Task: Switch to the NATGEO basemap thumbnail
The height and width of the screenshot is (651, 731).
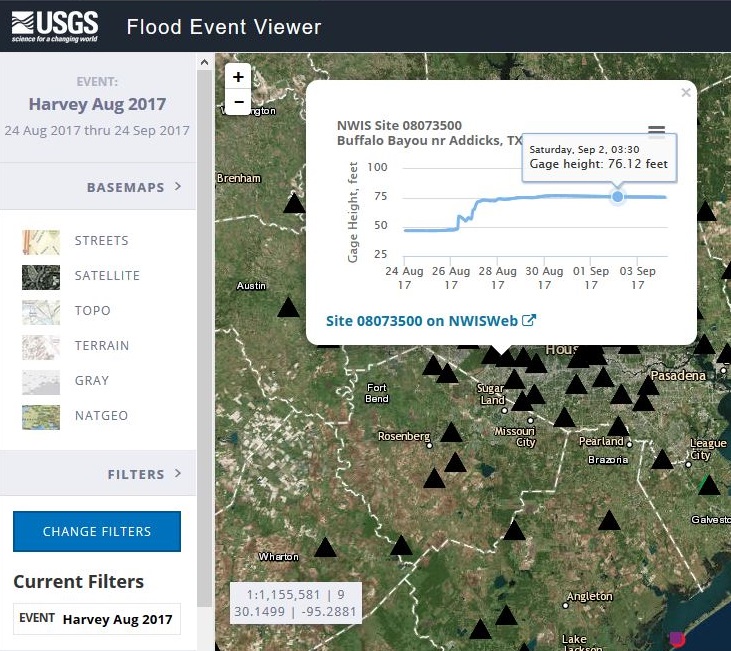Action: click(41, 417)
